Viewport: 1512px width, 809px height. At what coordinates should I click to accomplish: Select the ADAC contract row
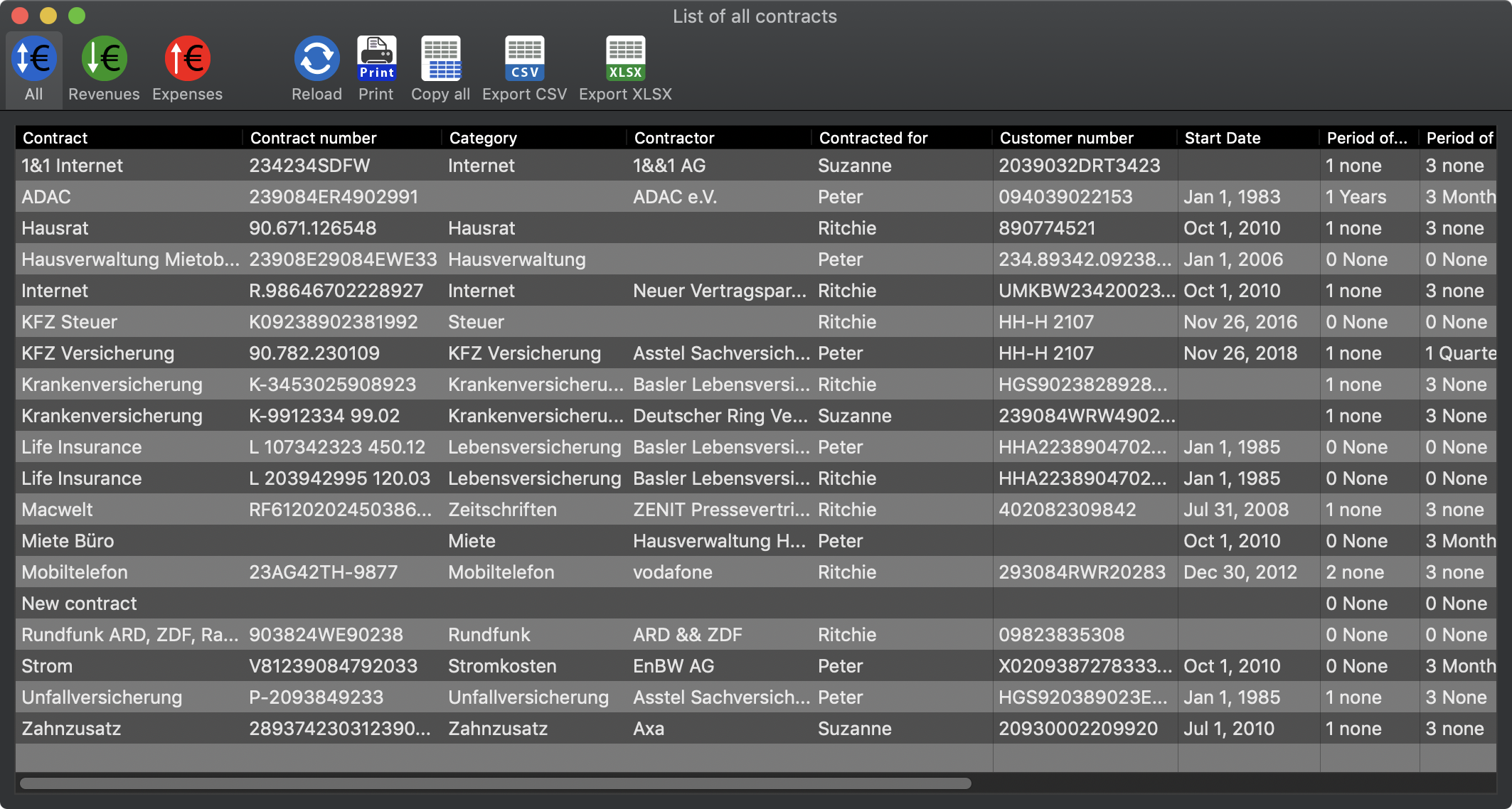pos(756,196)
